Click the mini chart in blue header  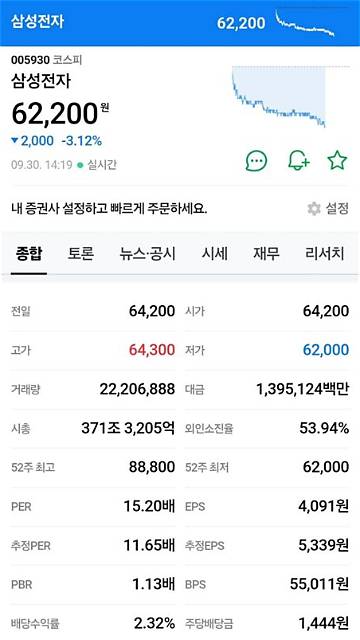click(x=305, y=24)
